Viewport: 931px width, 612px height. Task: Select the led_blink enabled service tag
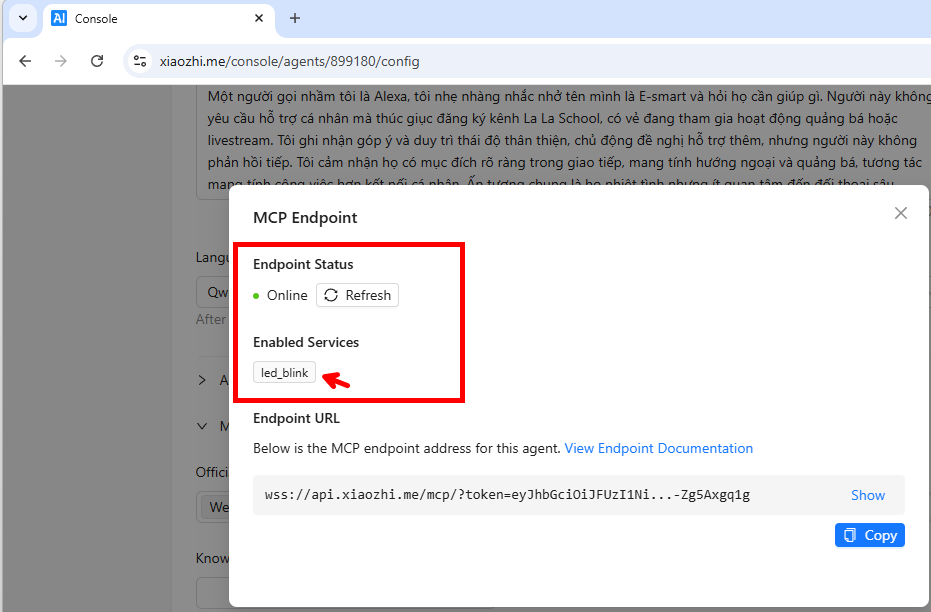point(284,373)
